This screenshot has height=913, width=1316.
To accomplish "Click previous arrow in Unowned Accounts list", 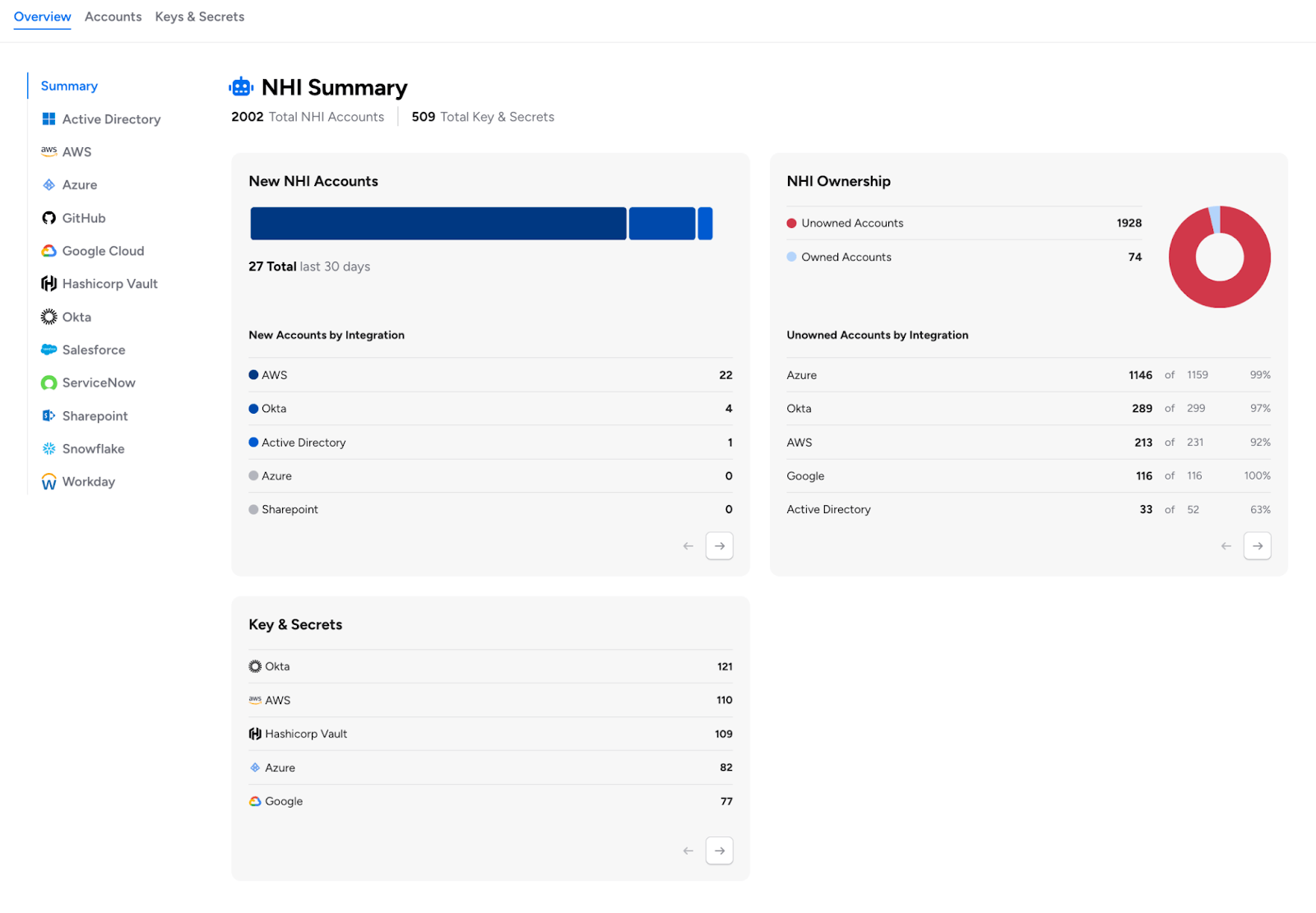I will pyautogui.click(x=1226, y=546).
